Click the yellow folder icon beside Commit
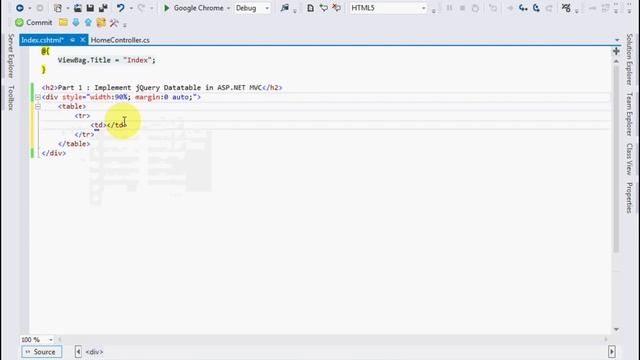 63,22
